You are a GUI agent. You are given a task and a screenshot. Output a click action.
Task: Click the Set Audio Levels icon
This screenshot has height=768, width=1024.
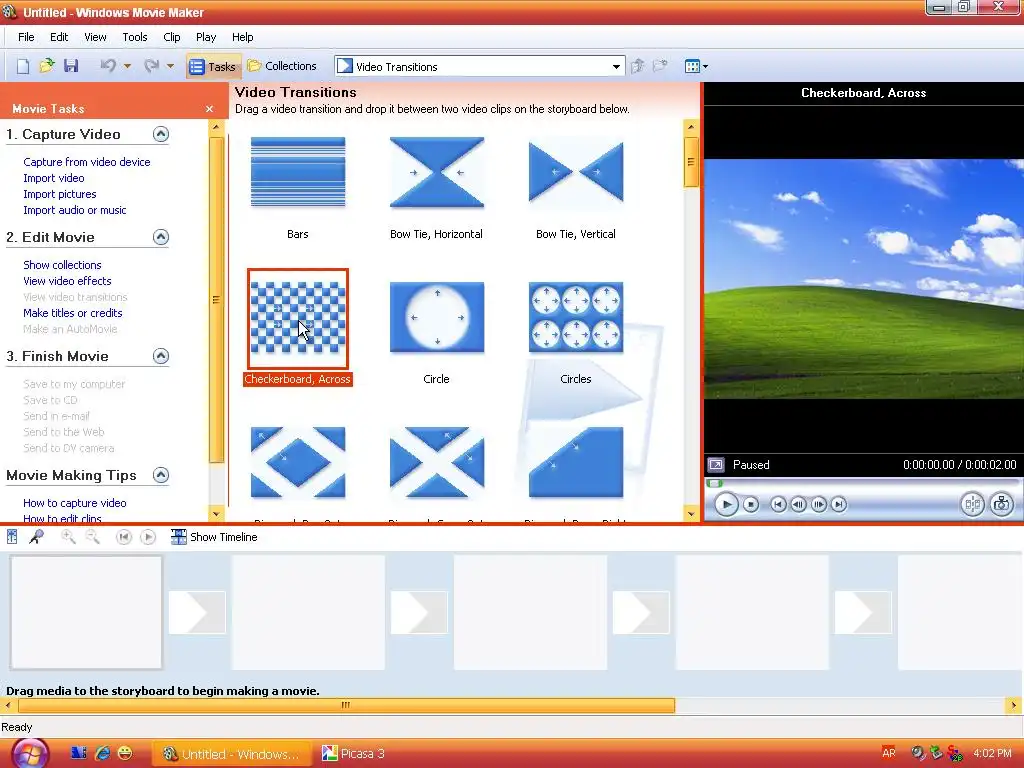click(x=12, y=537)
